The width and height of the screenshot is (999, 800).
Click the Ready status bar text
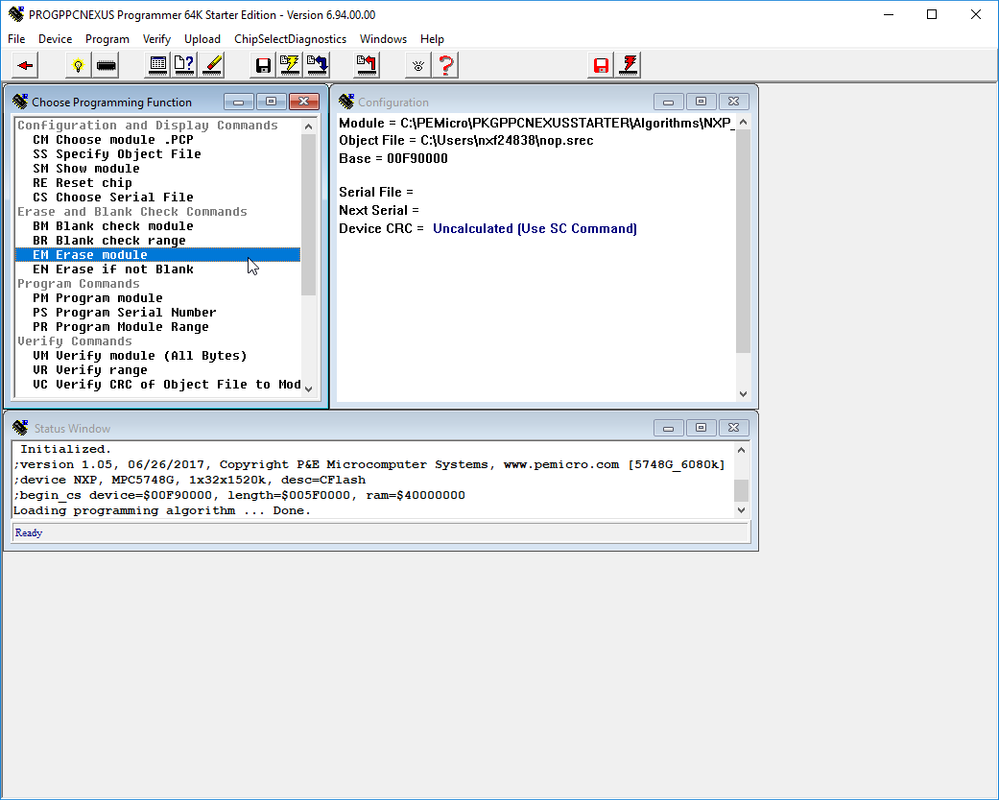29,532
